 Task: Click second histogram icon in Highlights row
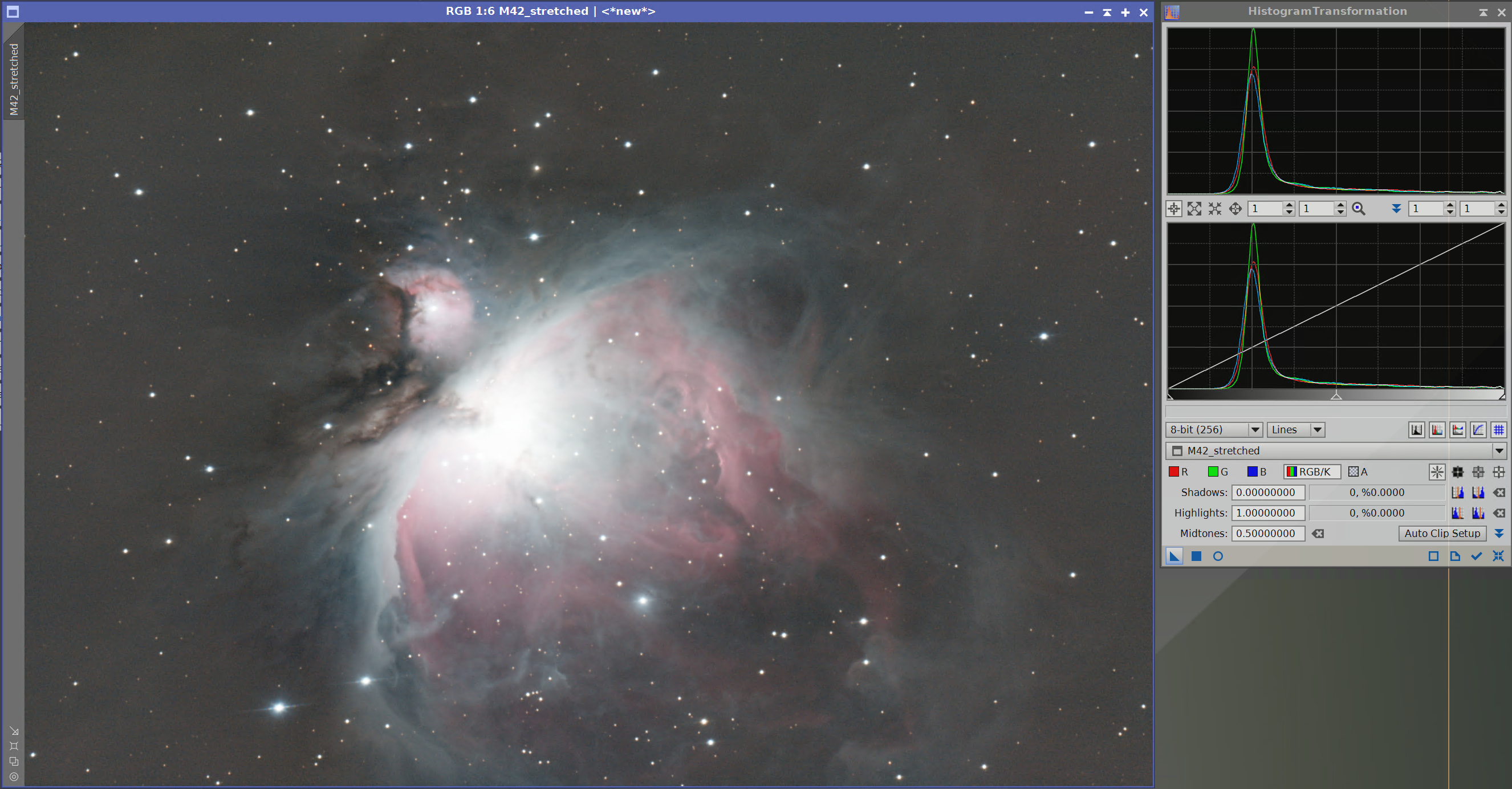(x=1478, y=513)
